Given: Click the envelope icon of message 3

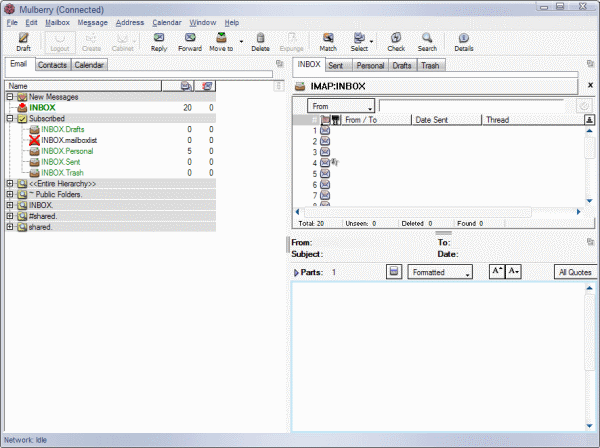Looking at the screenshot, I should (325, 152).
